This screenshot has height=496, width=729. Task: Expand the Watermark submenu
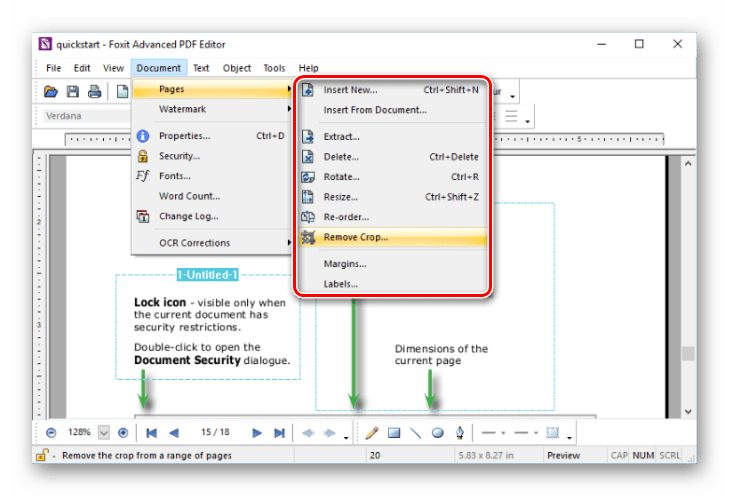(212, 109)
